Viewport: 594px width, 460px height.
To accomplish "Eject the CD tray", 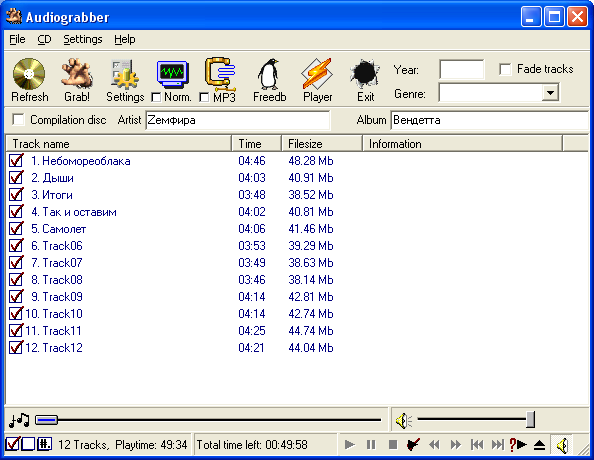I will [x=539, y=445].
